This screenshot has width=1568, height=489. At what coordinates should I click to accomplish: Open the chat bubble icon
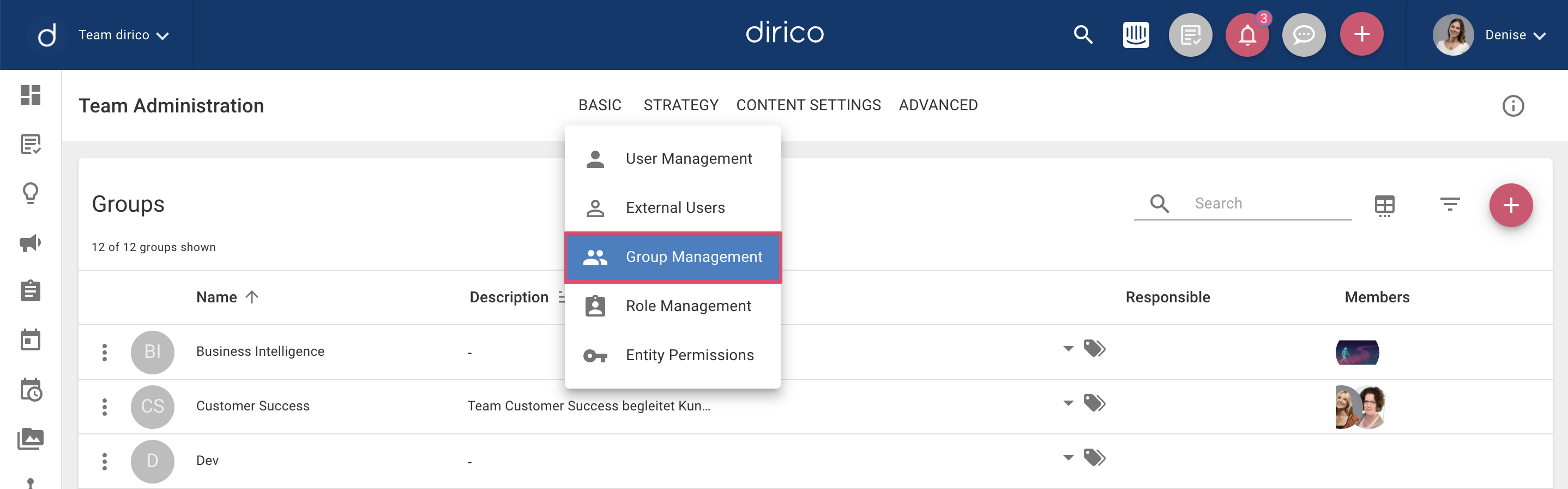(1304, 35)
